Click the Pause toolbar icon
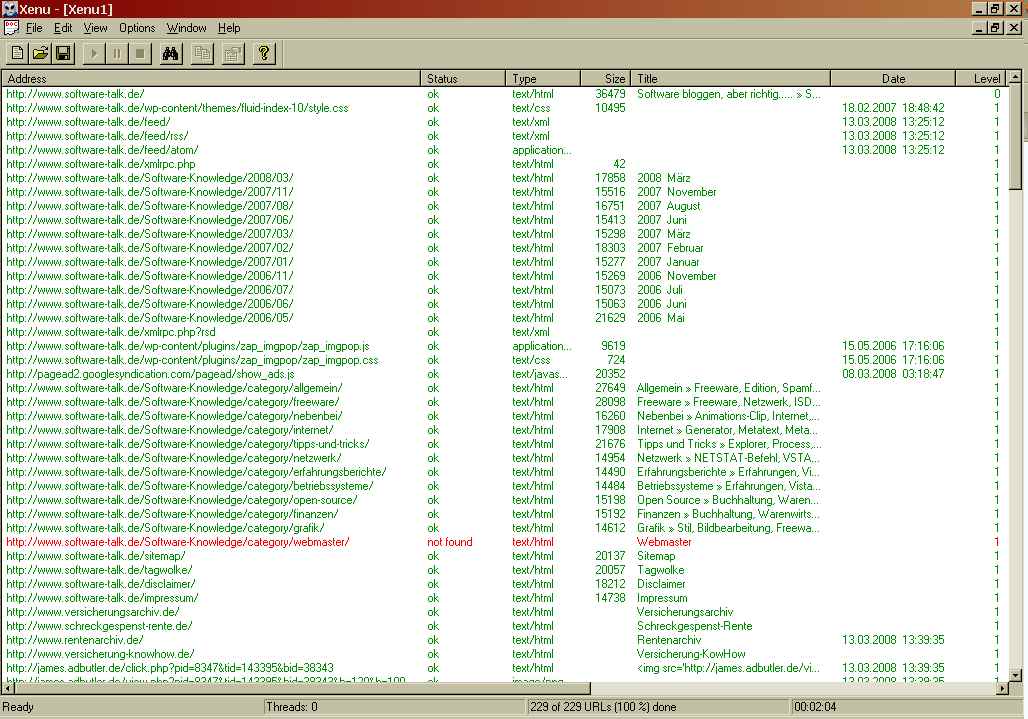 117,54
